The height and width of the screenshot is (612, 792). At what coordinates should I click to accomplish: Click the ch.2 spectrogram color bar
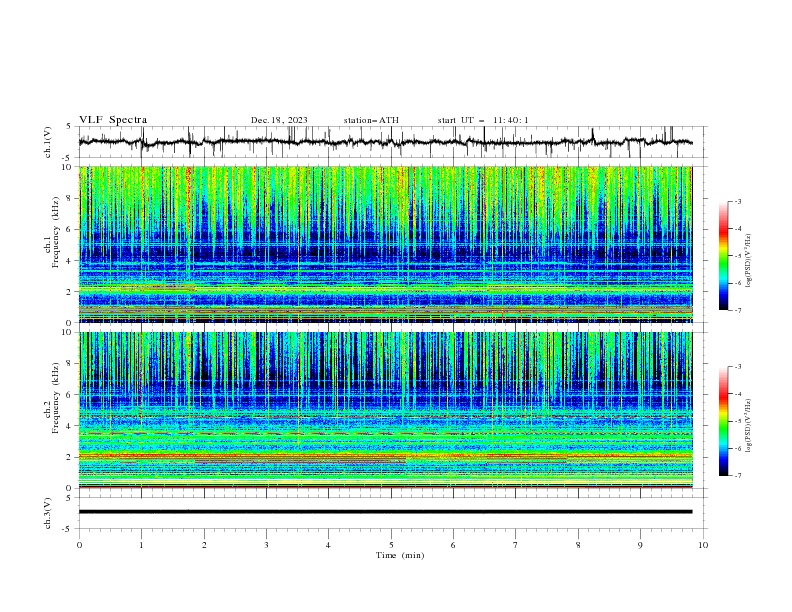coord(724,421)
